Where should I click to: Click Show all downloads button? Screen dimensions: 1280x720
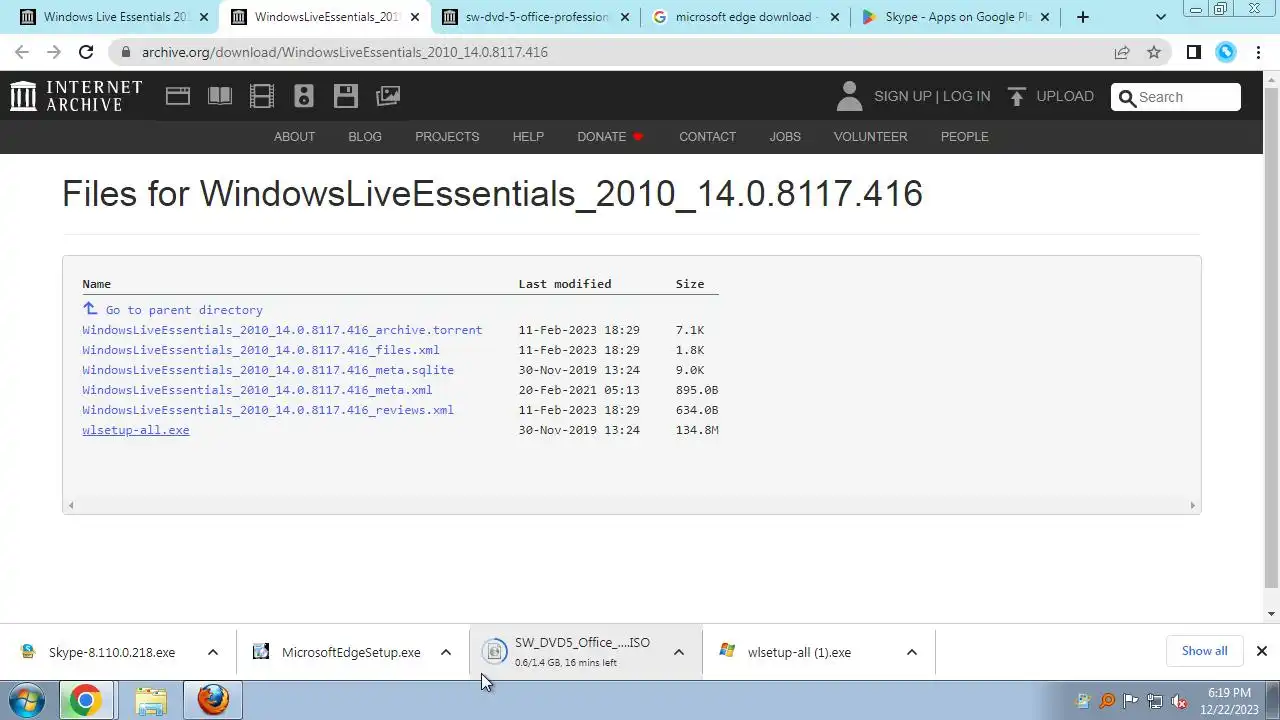click(x=1204, y=651)
